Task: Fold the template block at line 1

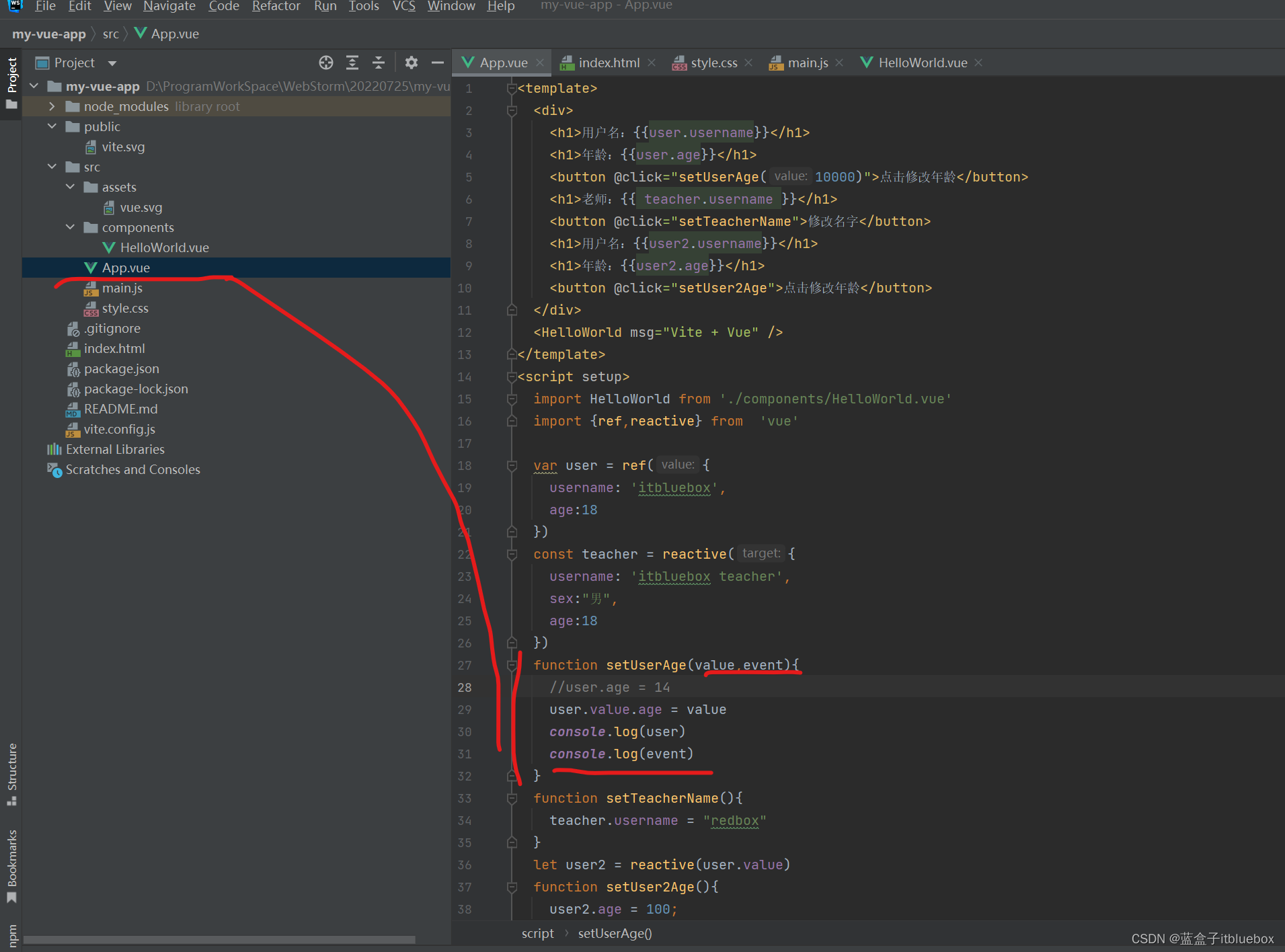Action: pos(512,88)
